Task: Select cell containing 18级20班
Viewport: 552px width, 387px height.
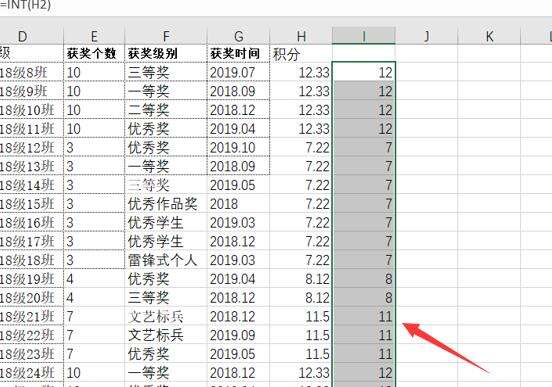Action: [x=31, y=298]
